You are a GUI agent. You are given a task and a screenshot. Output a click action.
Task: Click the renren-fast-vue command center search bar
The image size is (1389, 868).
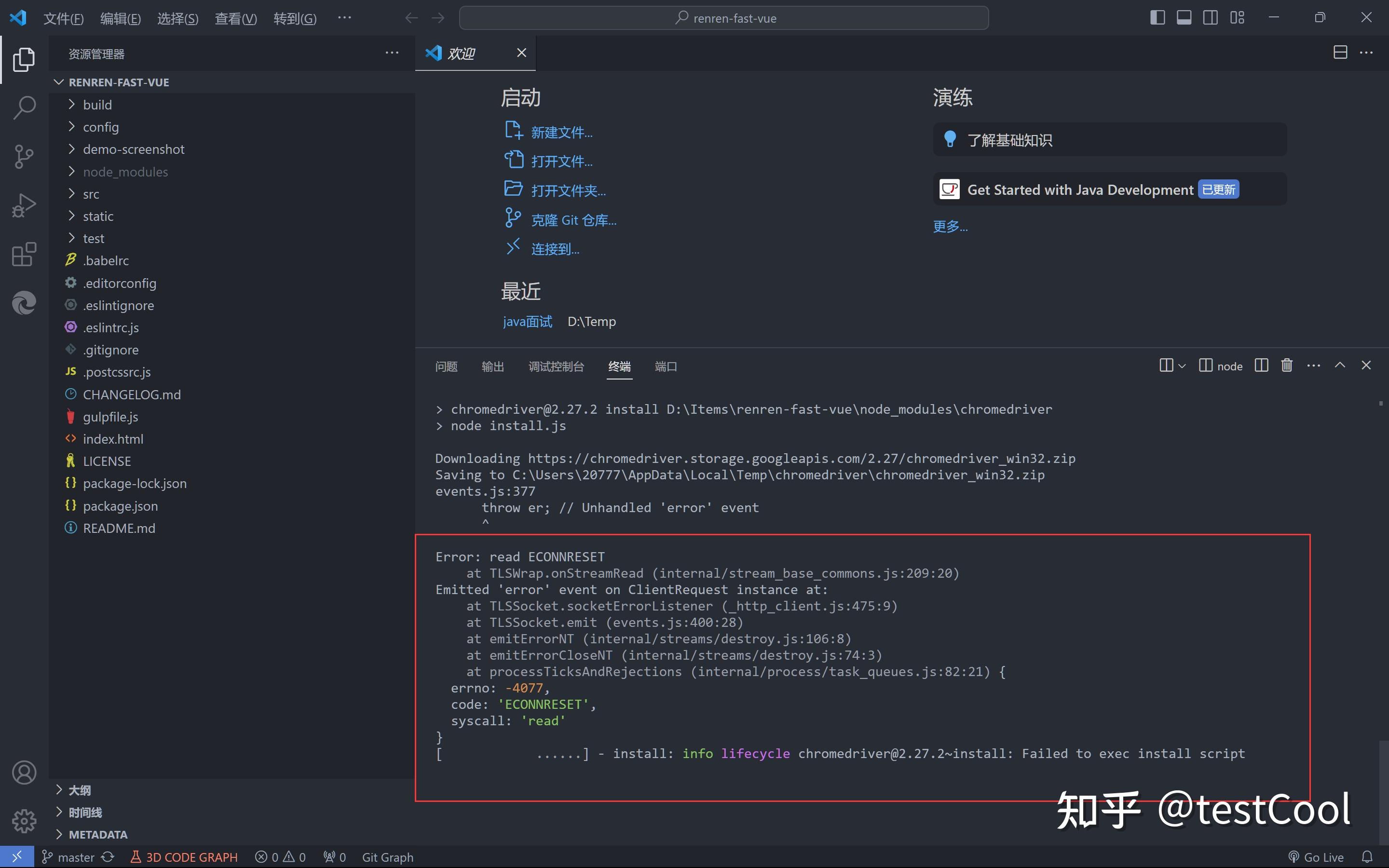click(x=724, y=18)
